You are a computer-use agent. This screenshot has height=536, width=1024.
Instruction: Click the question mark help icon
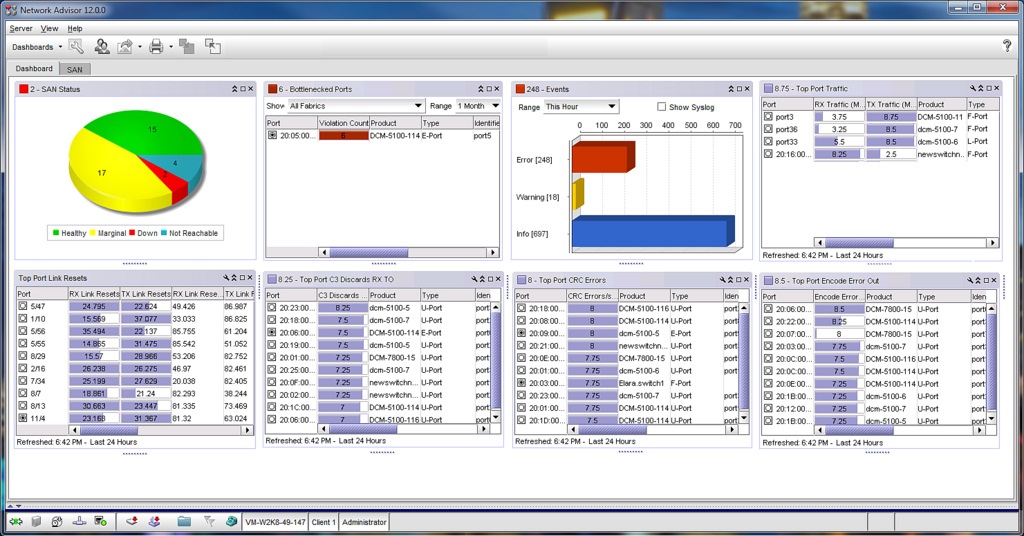pos(1006,46)
